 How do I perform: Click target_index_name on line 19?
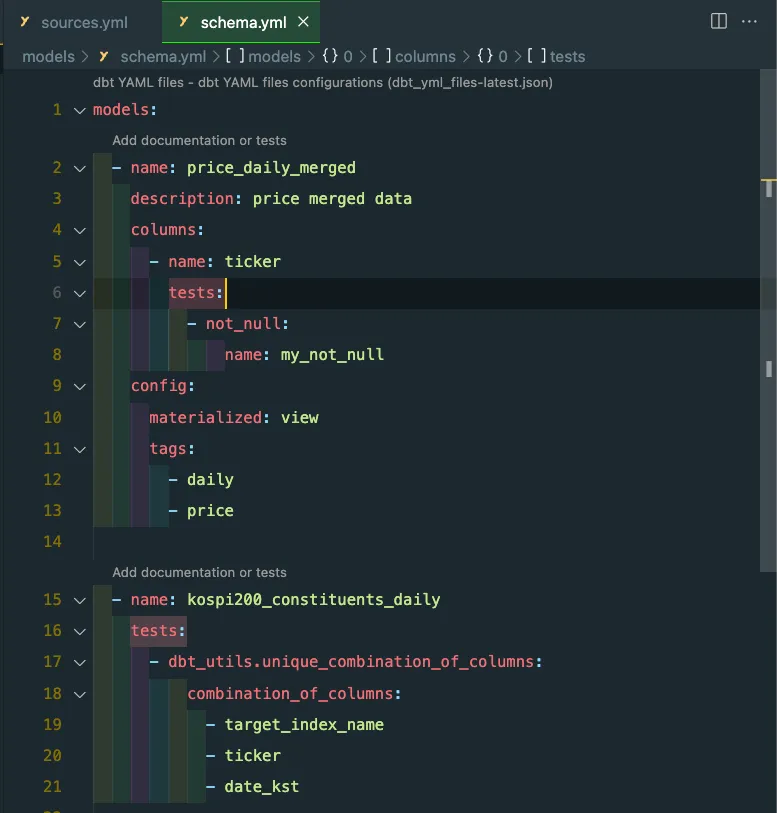click(x=304, y=725)
